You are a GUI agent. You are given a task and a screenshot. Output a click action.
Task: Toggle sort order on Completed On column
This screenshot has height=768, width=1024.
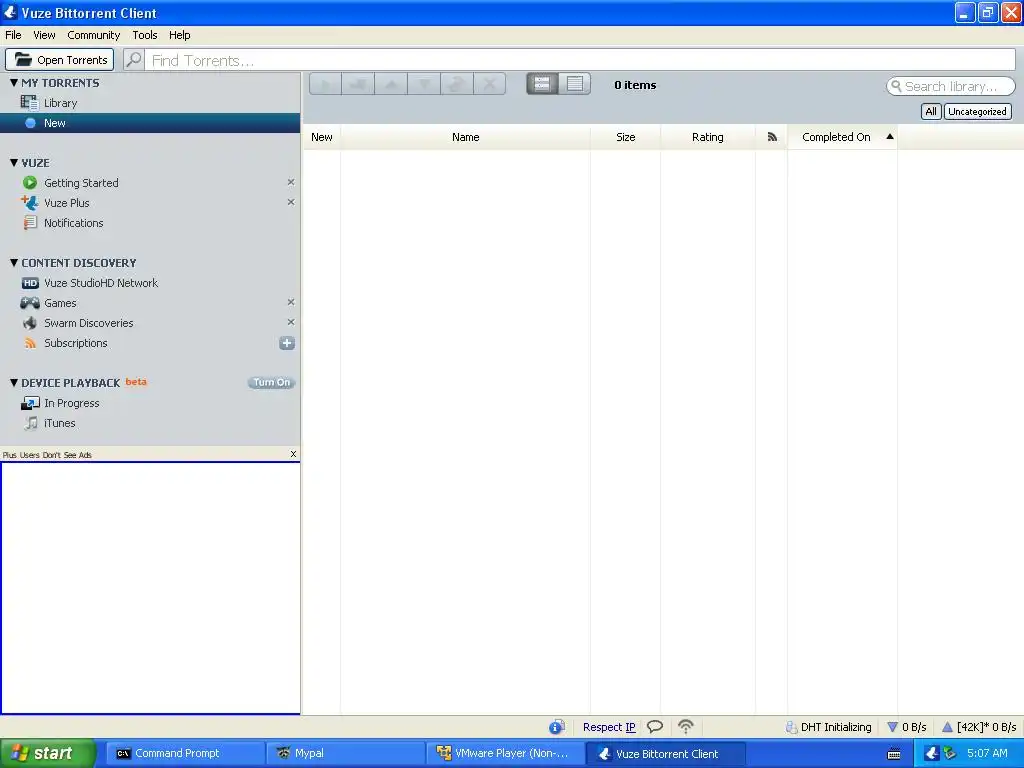[x=842, y=137]
